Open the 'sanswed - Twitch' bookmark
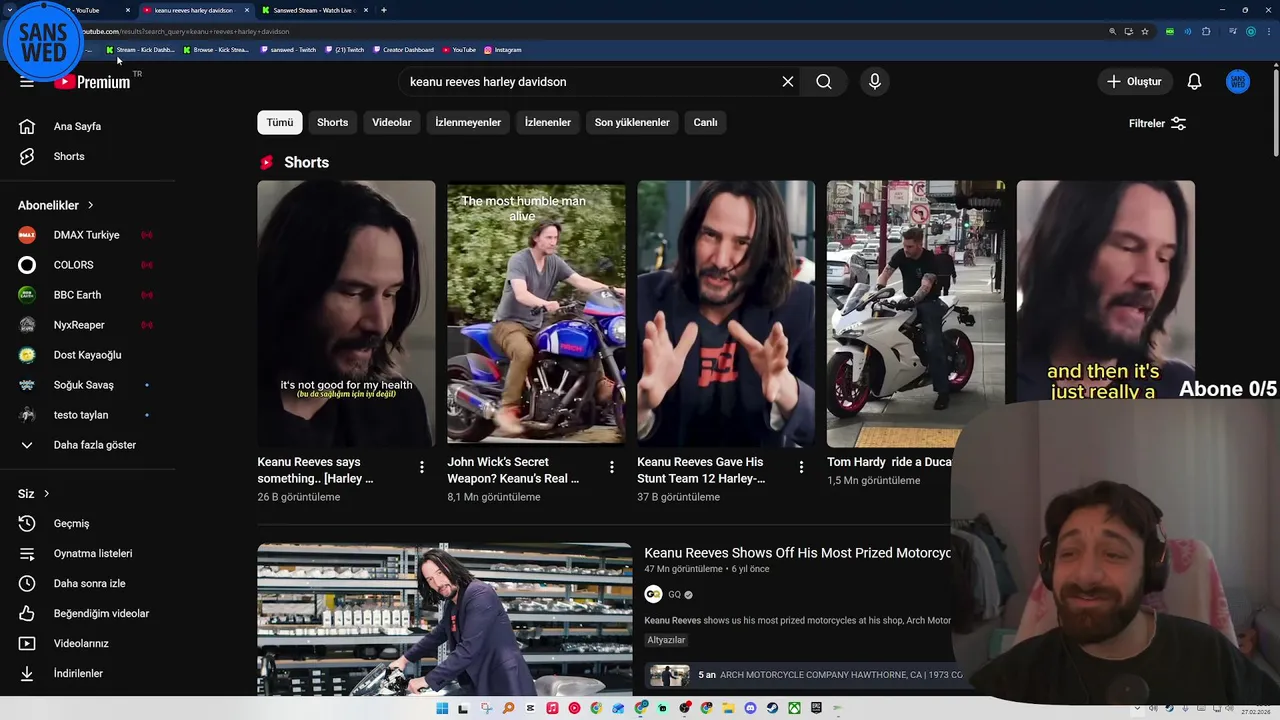1280x720 pixels. [288, 49]
